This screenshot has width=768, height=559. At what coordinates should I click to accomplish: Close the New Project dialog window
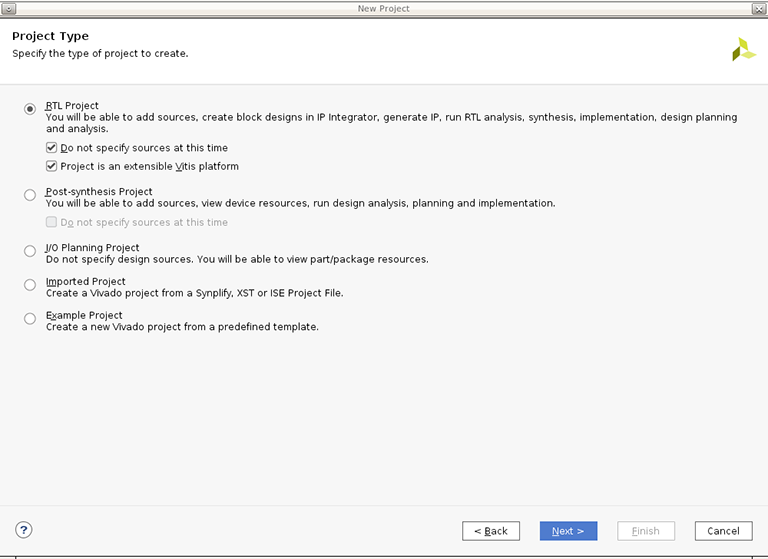tap(758, 8)
